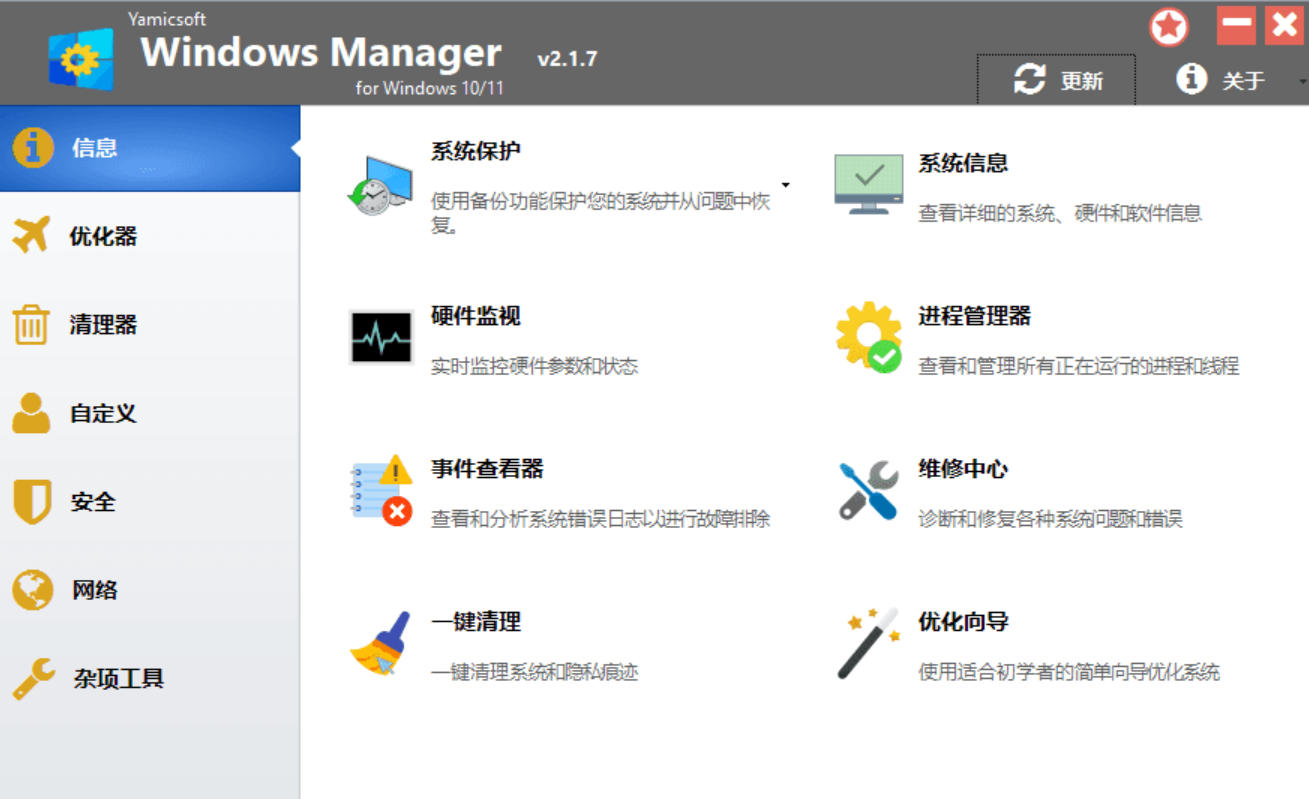Click the Windows Manager logo in header
The height and width of the screenshot is (799, 1309).
click(81, 59)
